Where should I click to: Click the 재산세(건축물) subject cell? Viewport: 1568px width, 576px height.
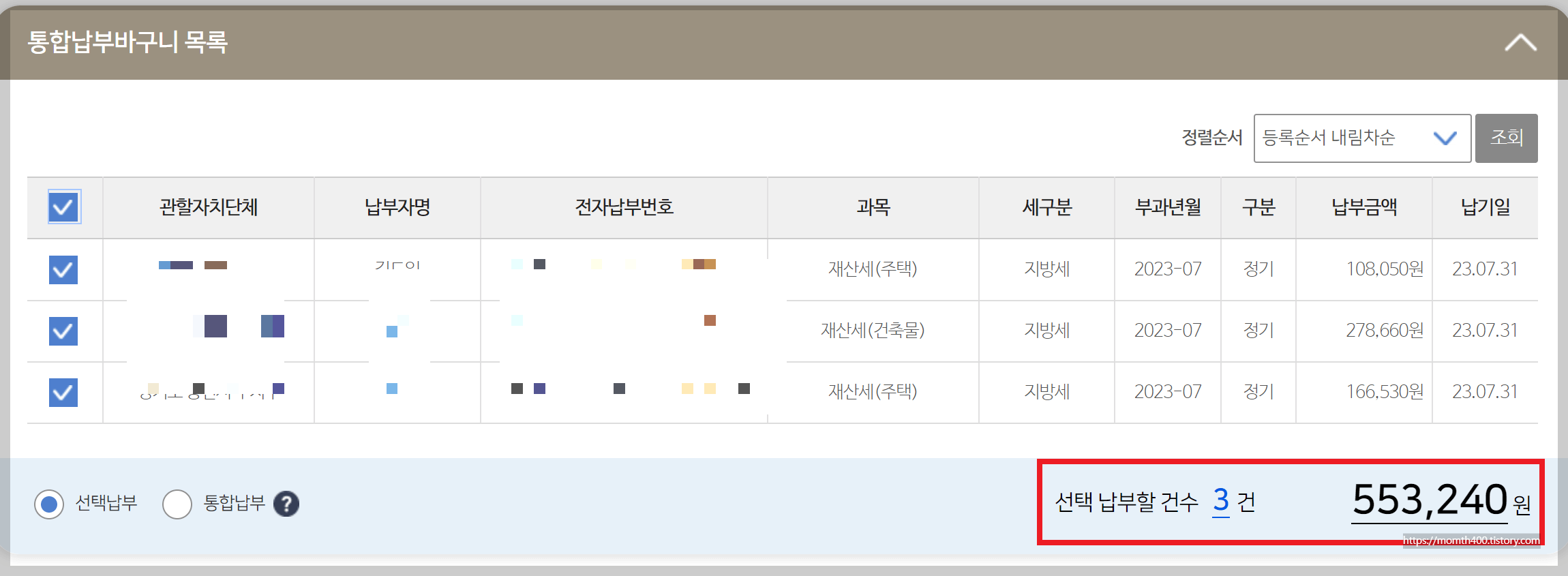873,331
